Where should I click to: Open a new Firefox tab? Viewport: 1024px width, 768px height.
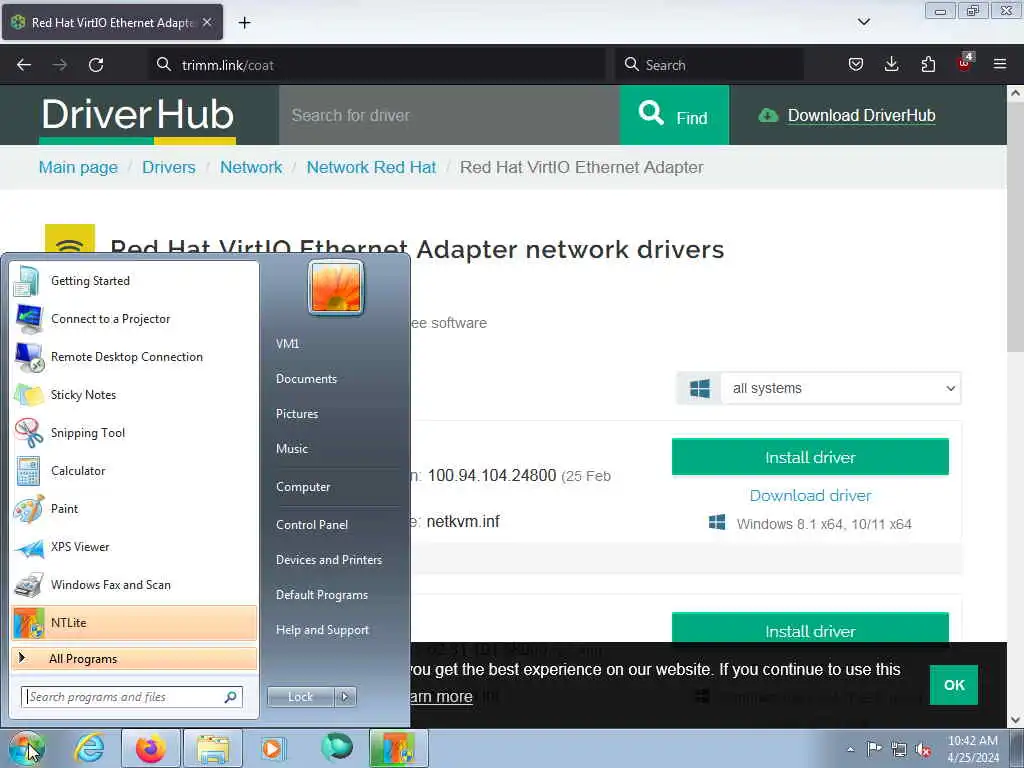tap(244, 22)
